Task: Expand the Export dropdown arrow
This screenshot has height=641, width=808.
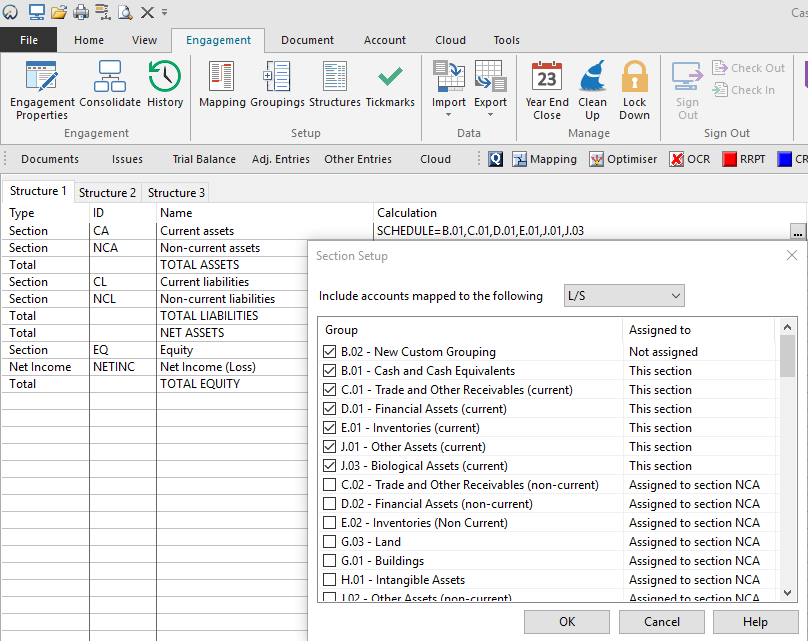Action: 490,115
